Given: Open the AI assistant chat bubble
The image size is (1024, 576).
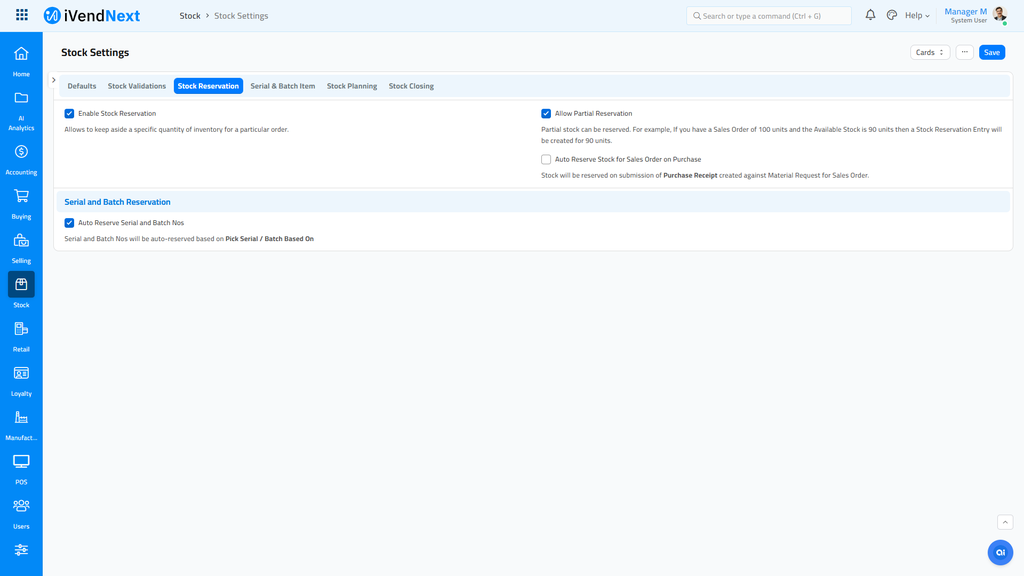Looking at the screenshot, I should click(x=1000, y=552).
